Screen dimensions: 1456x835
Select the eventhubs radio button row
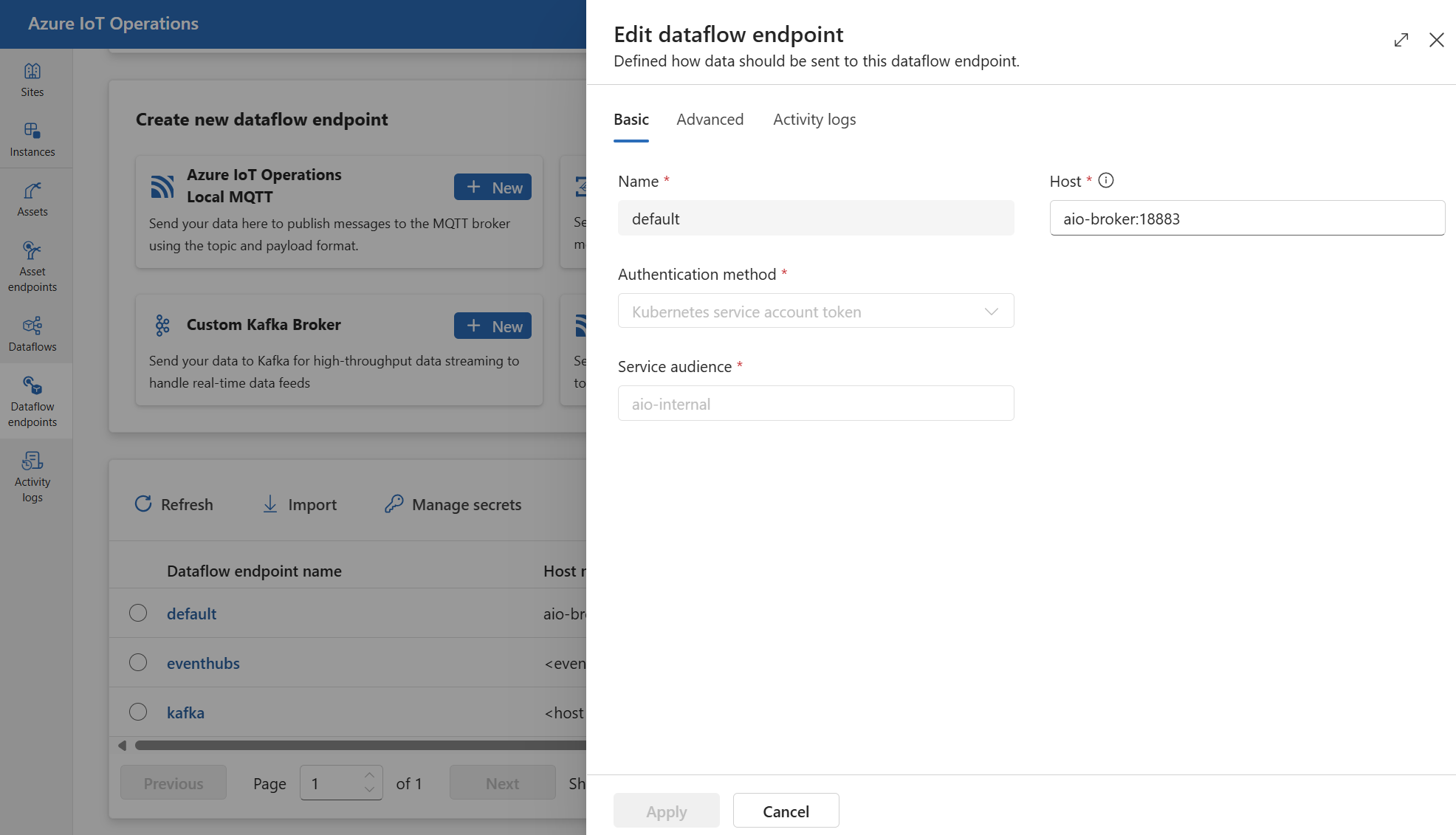click(x=138, y=662)
